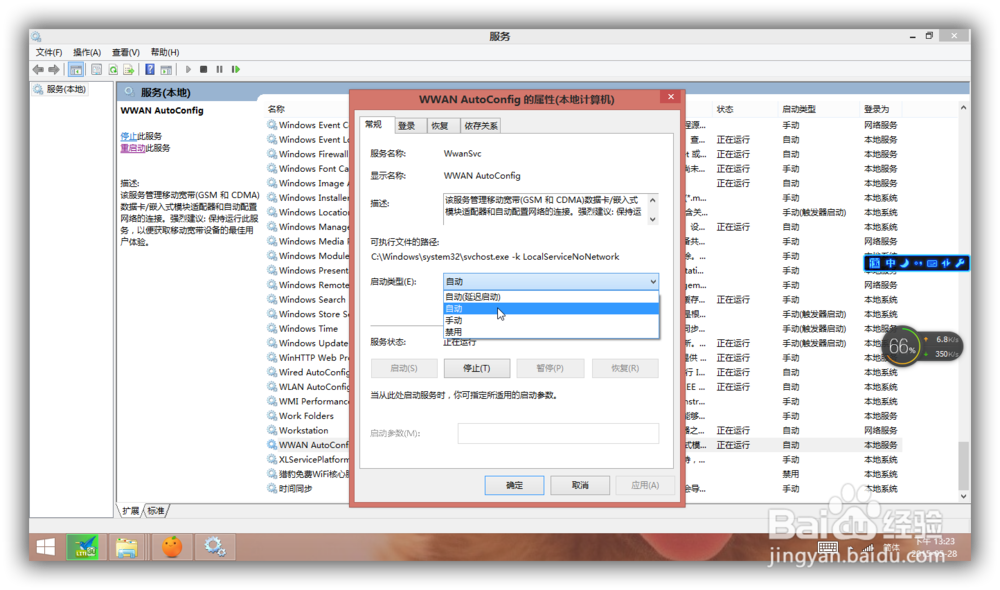
Task: Click the 确定 button
Action: coord(514,485)
